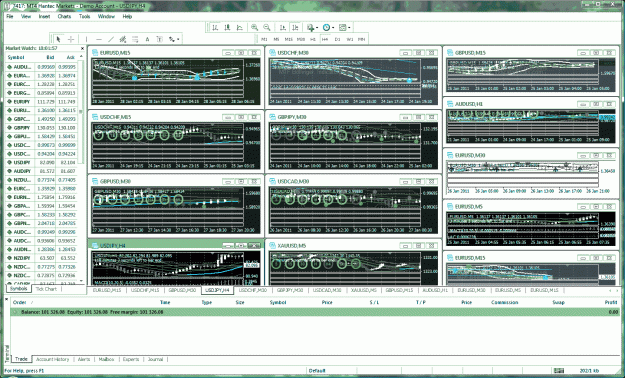The image size is (625, 378).
Task: Click the Market Watch scroll up arrow
Action: [x=82, y=57]
